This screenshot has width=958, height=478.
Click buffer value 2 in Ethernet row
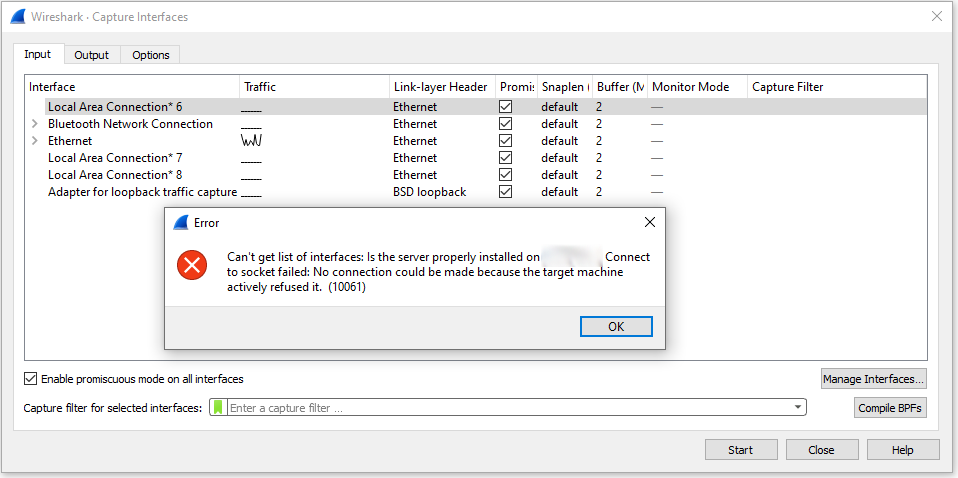pos(599,141)
